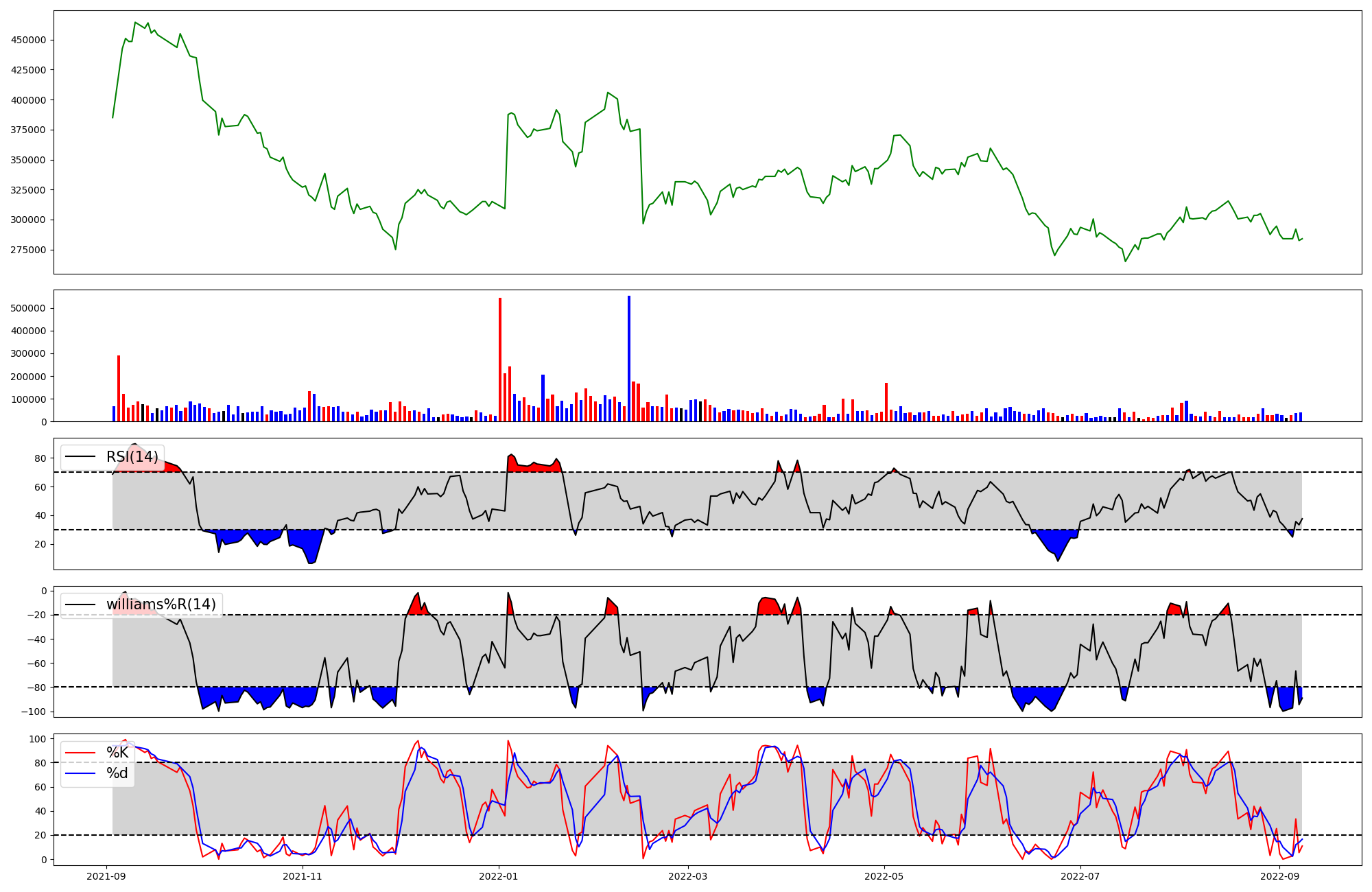Click the red %K legend entry
This screenshot has width=1372, height=892.
pyautogui.click(x=117, y=753)
